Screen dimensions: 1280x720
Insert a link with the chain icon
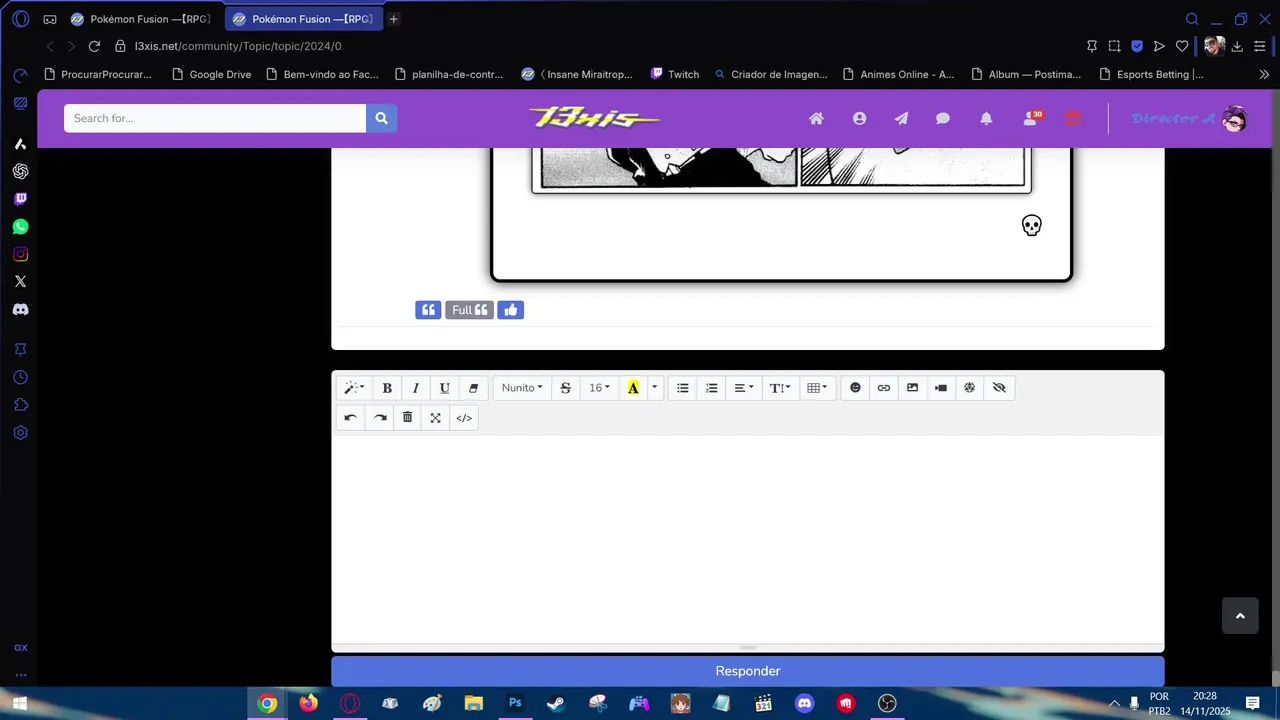884,388
